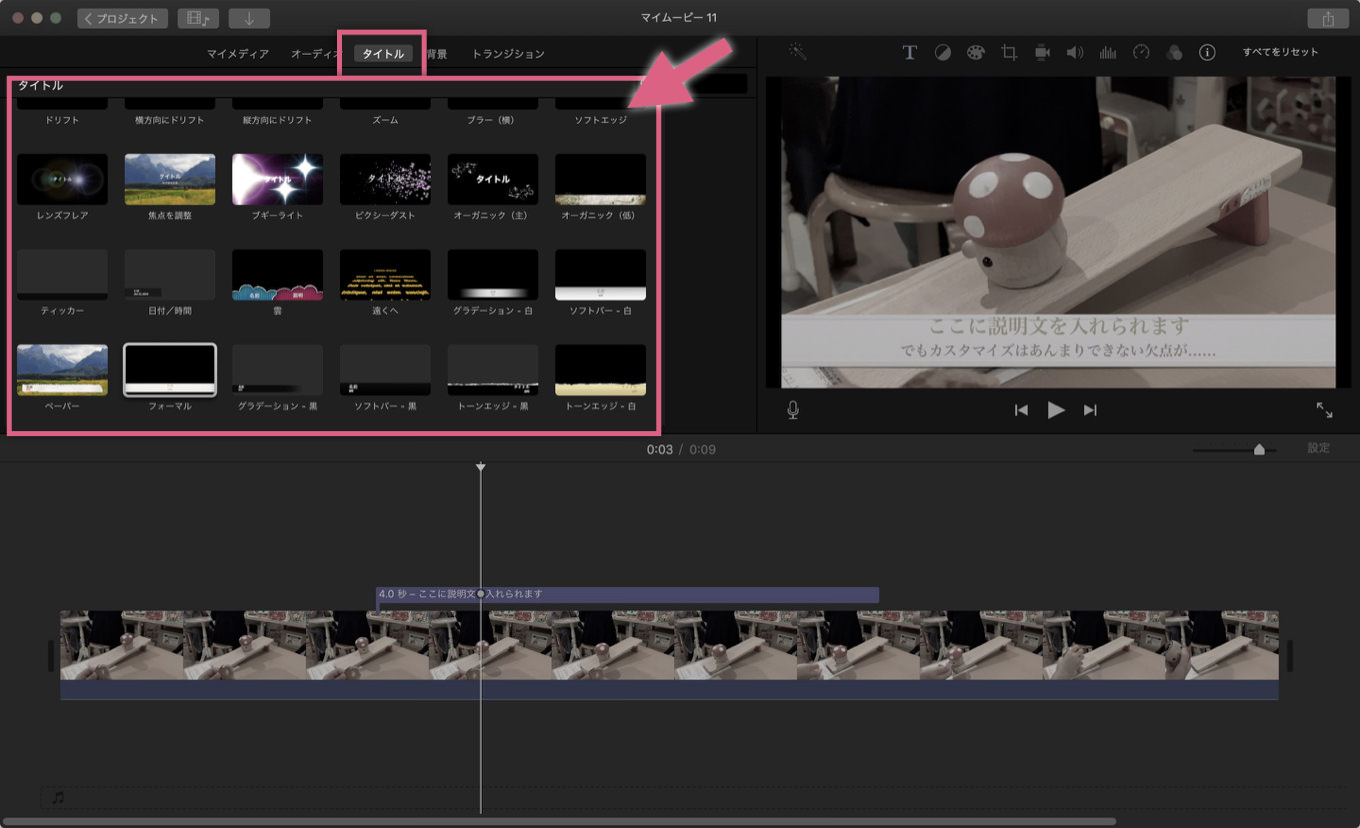Select the タイトル tab
This screenshot has width=1360, height=828.
384,54
